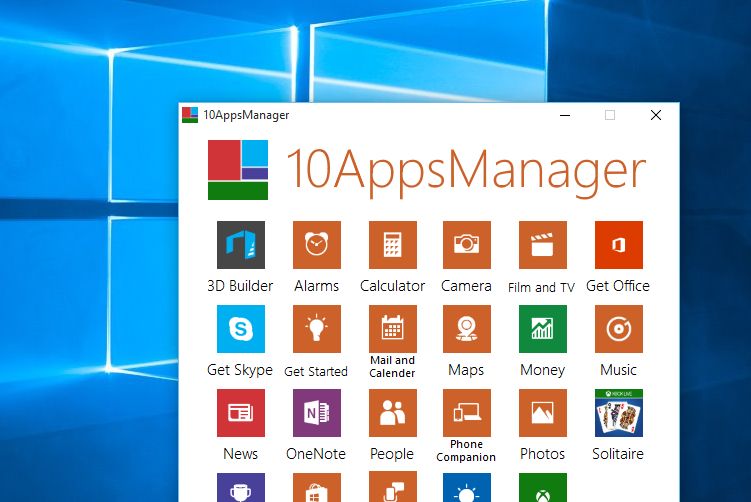Select the Photos app icon

pos(543,413)
